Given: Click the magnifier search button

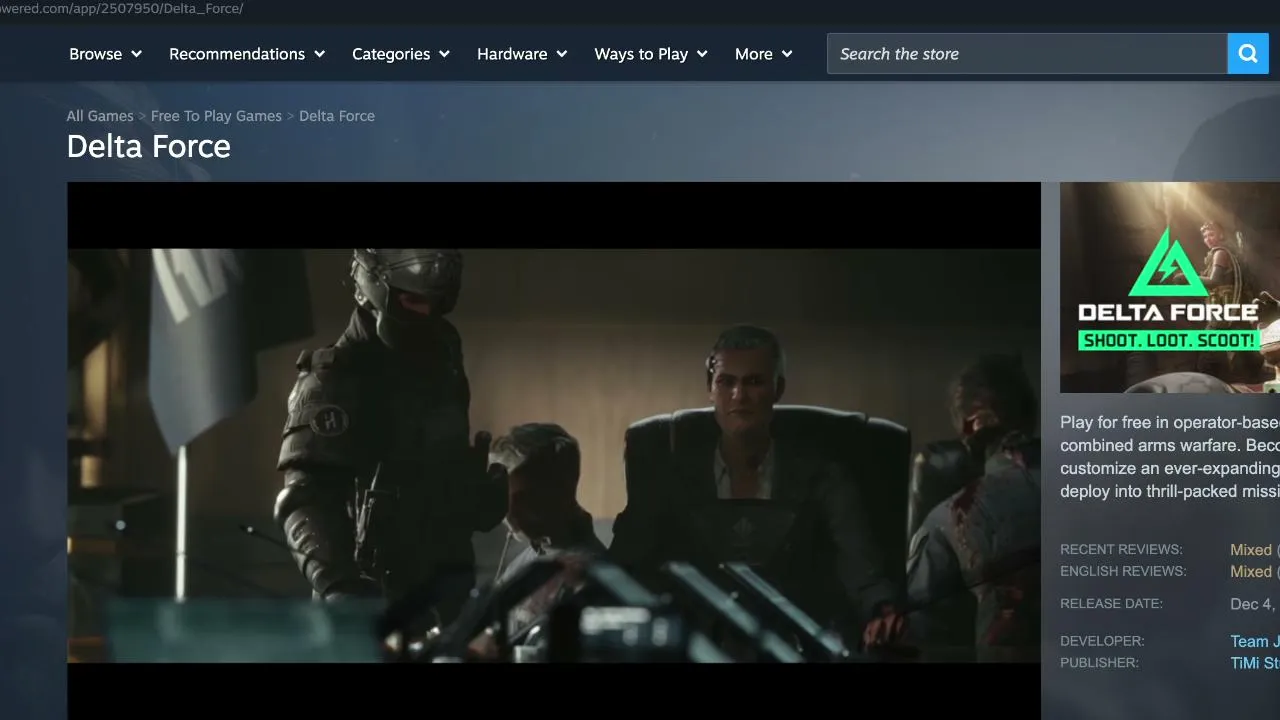Looking at the screenshot, I should 1248,54.
